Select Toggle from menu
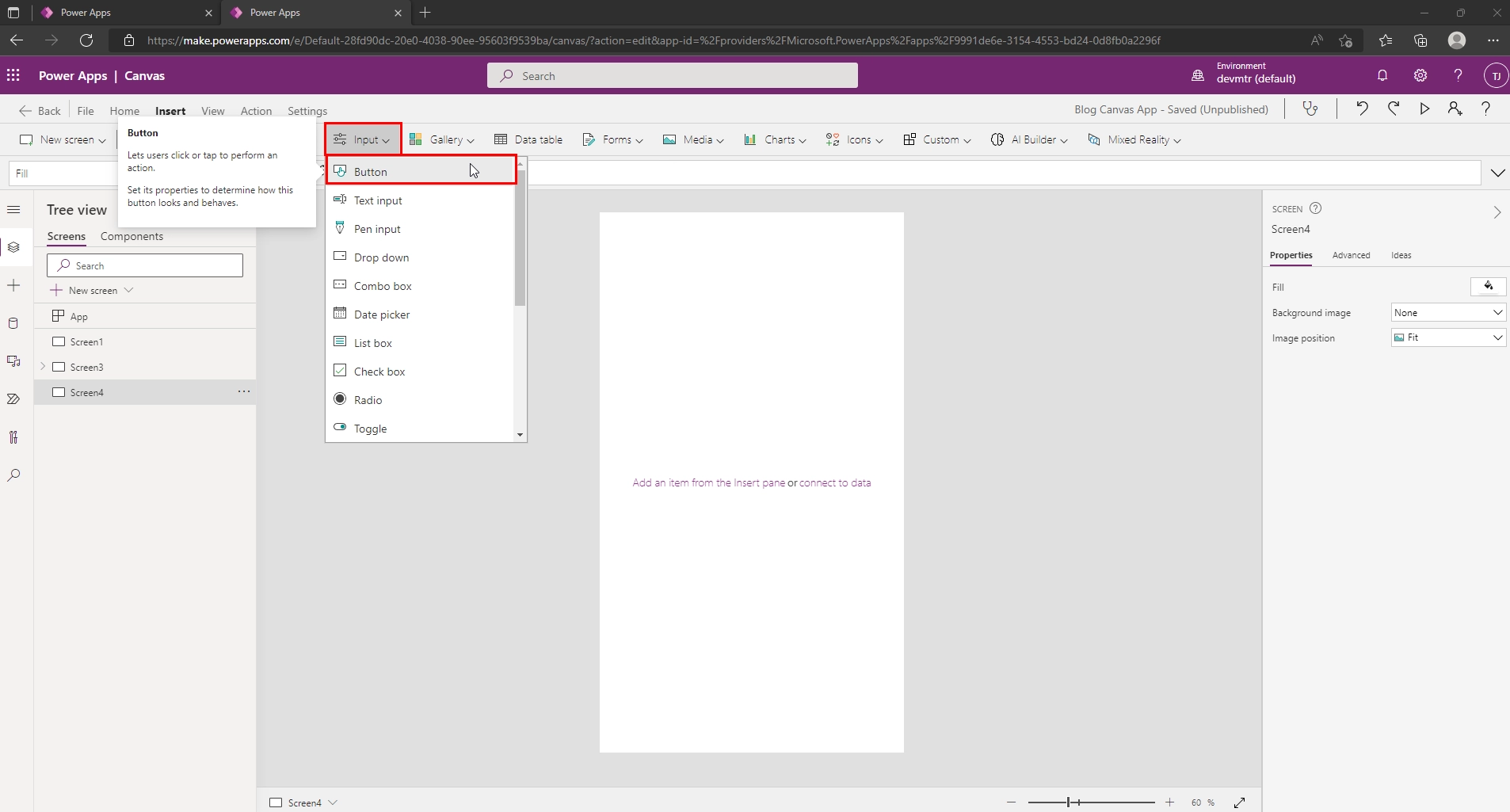 [420, 429]
